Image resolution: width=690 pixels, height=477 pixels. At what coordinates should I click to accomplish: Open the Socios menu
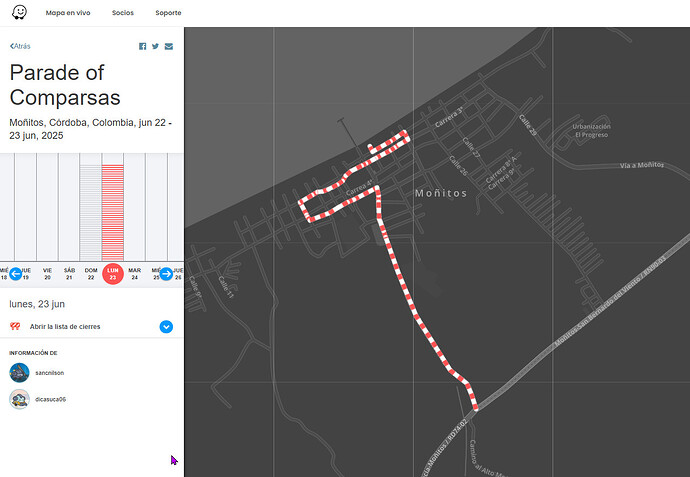pos(122,13)
